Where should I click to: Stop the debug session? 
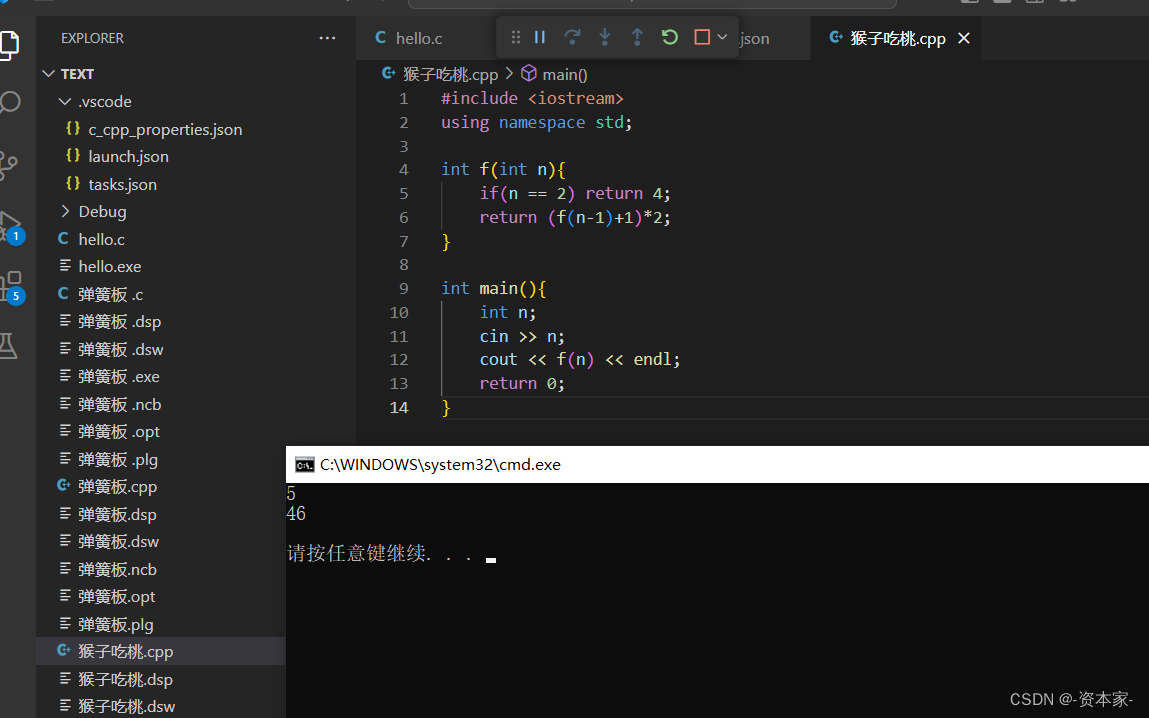[x=702, y=37]
